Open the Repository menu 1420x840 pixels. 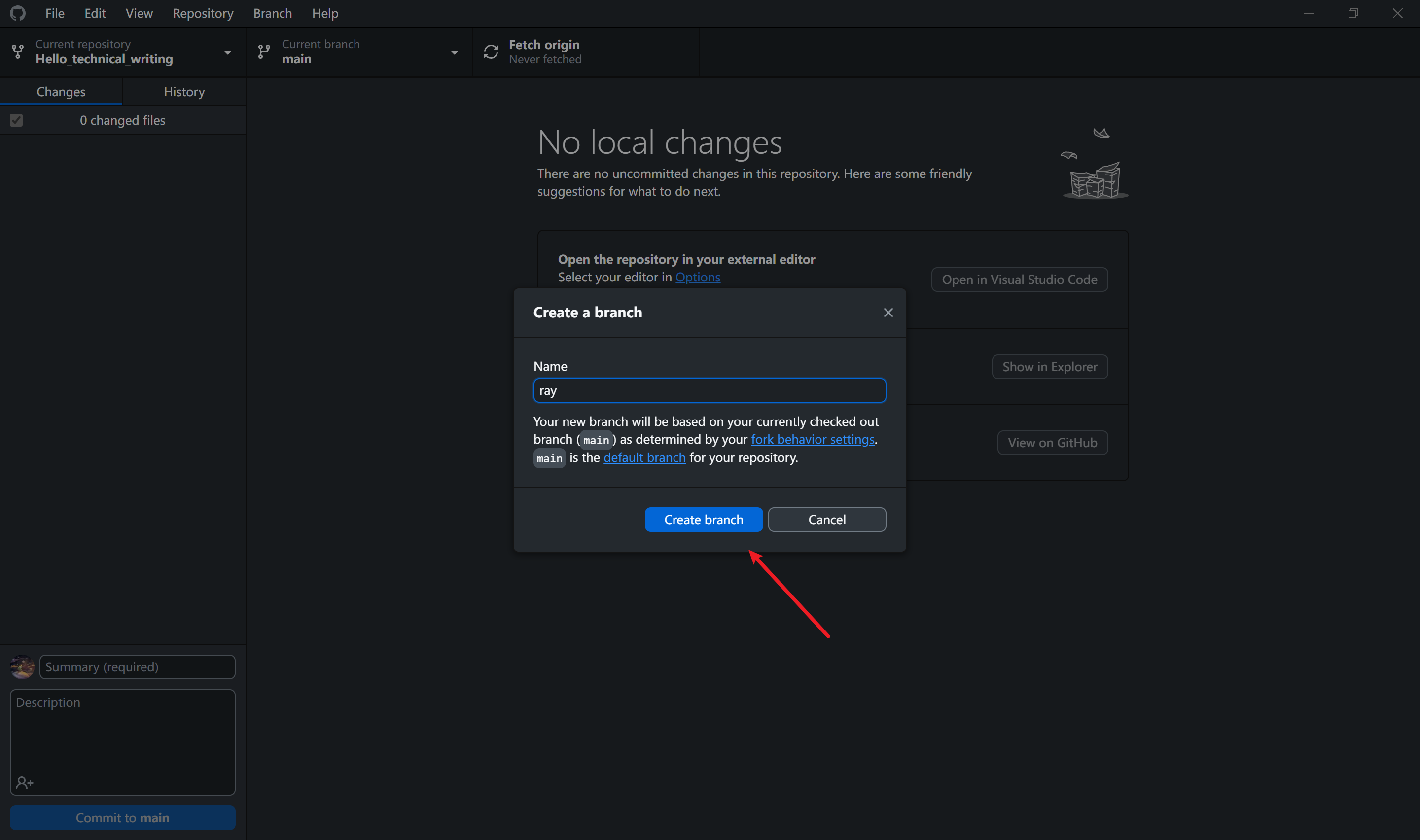pos(203,13)
